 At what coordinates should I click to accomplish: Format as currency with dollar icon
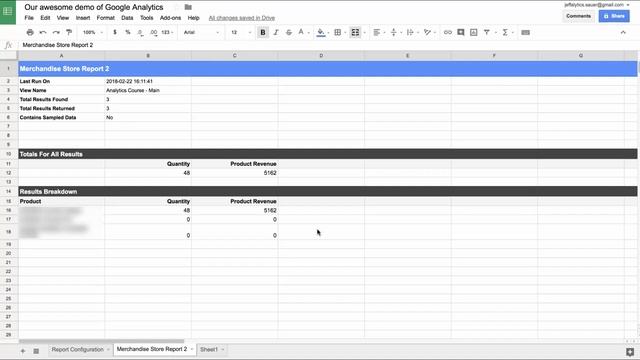115,32
